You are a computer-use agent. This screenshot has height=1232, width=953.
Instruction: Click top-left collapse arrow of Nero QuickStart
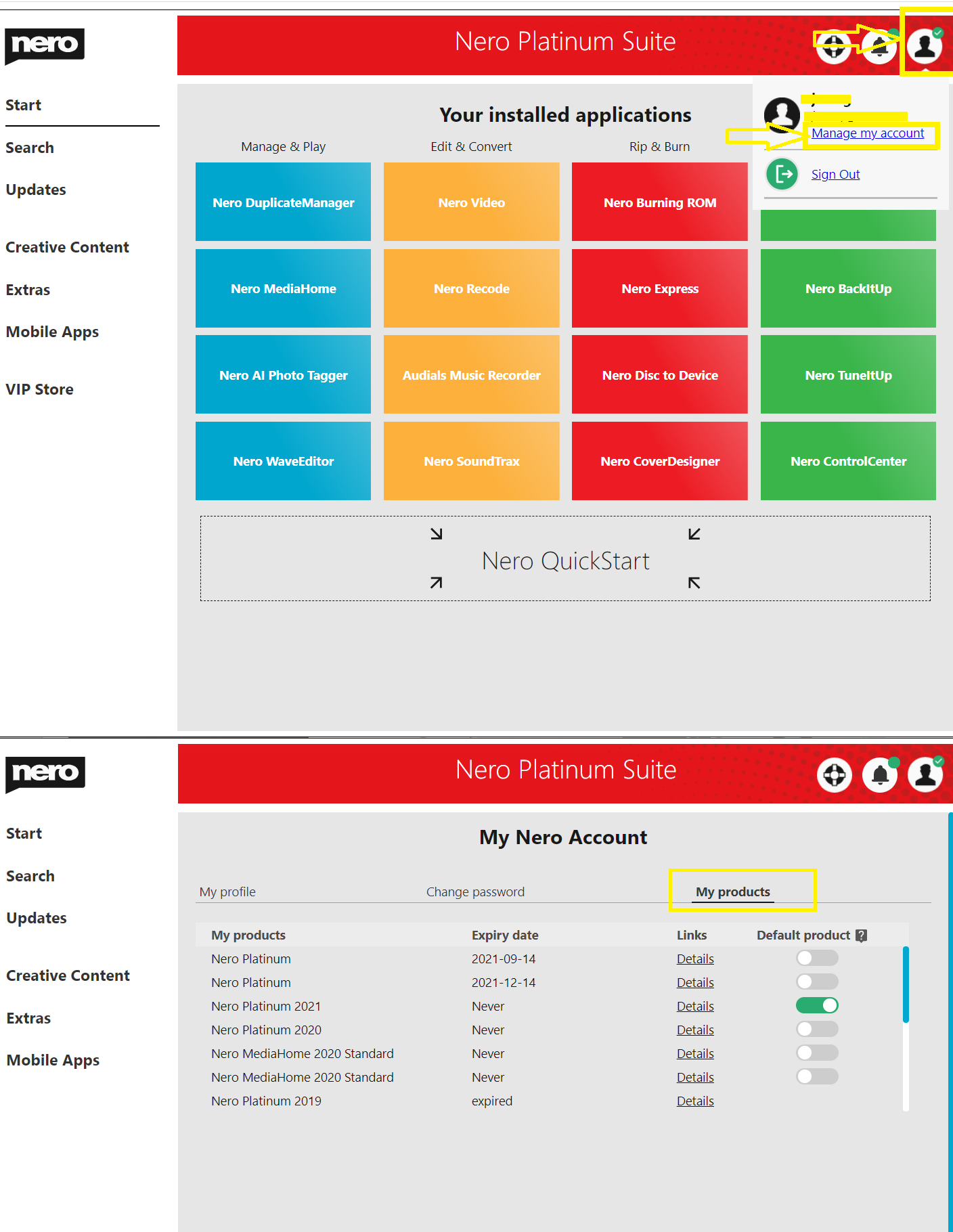437,534
